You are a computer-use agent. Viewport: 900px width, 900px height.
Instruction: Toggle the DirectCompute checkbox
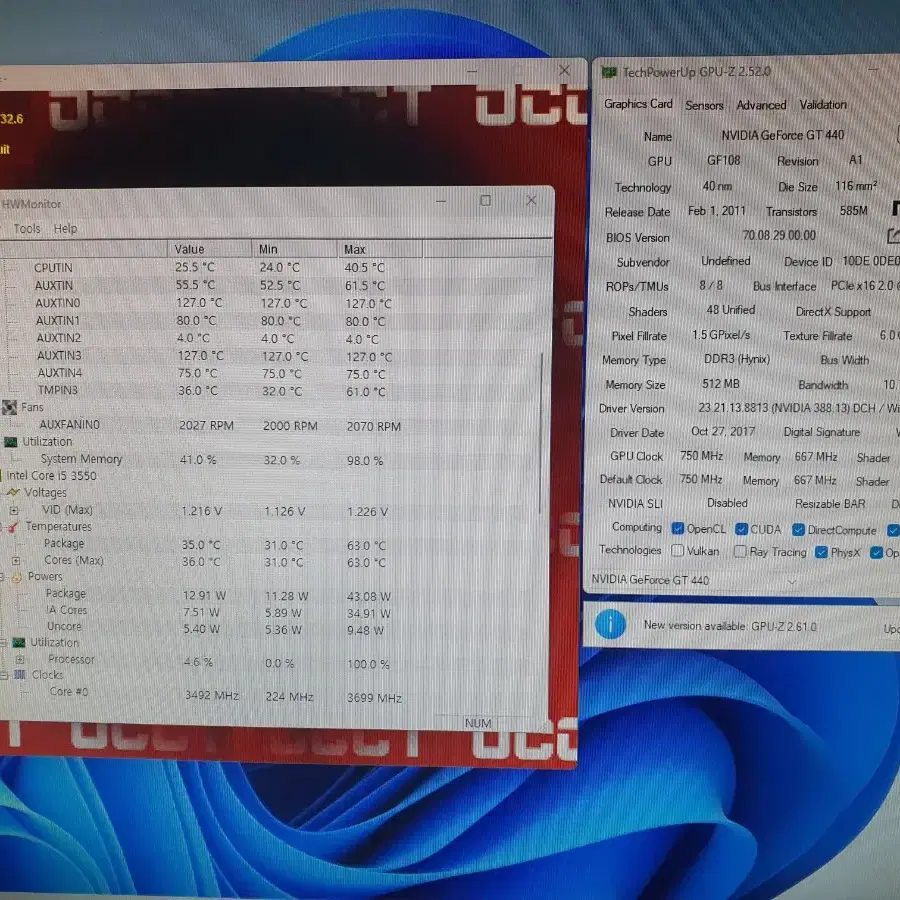pyautogui.click(x=798, y=530)
